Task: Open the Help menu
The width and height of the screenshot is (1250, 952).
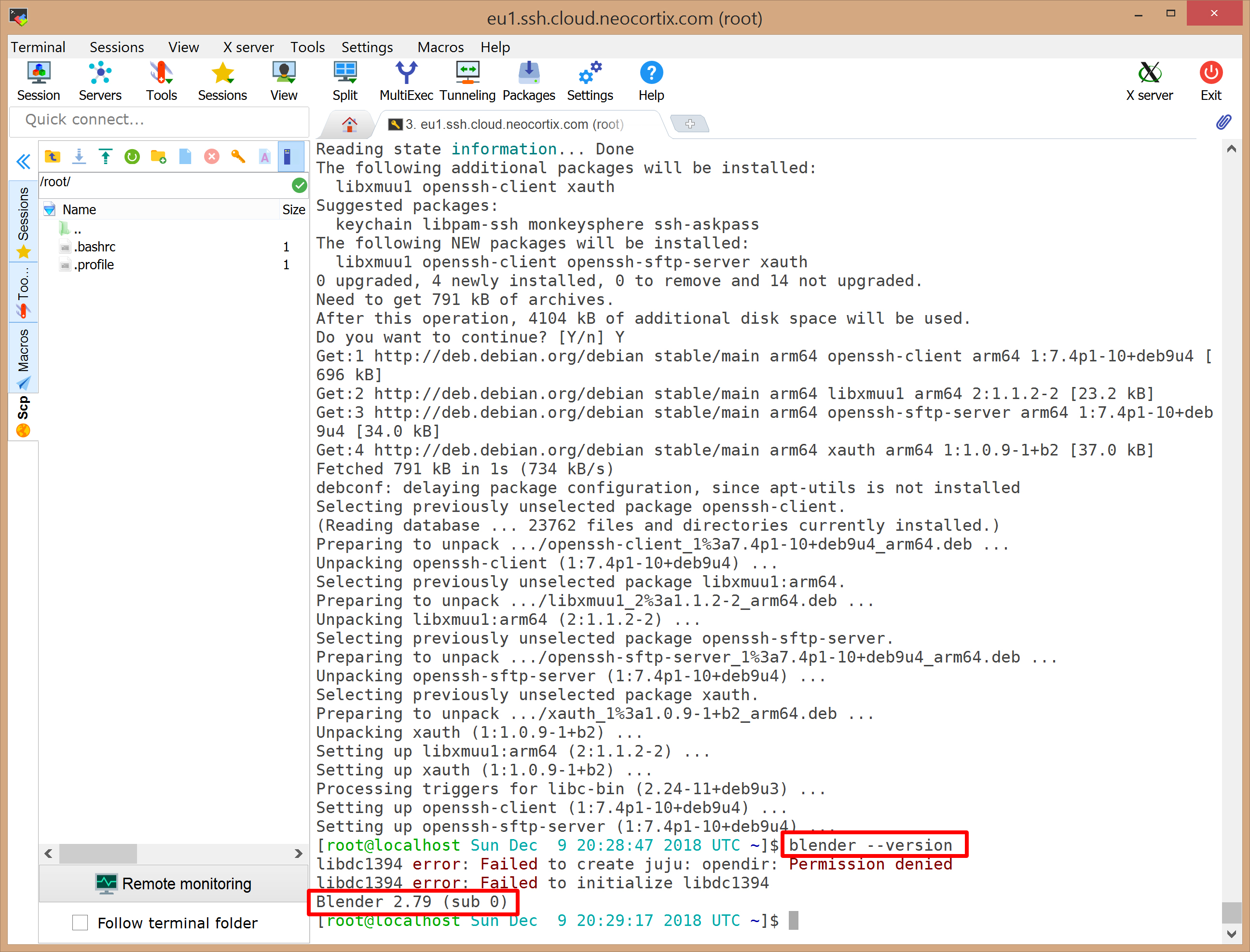Action: (x=495, y=47)
